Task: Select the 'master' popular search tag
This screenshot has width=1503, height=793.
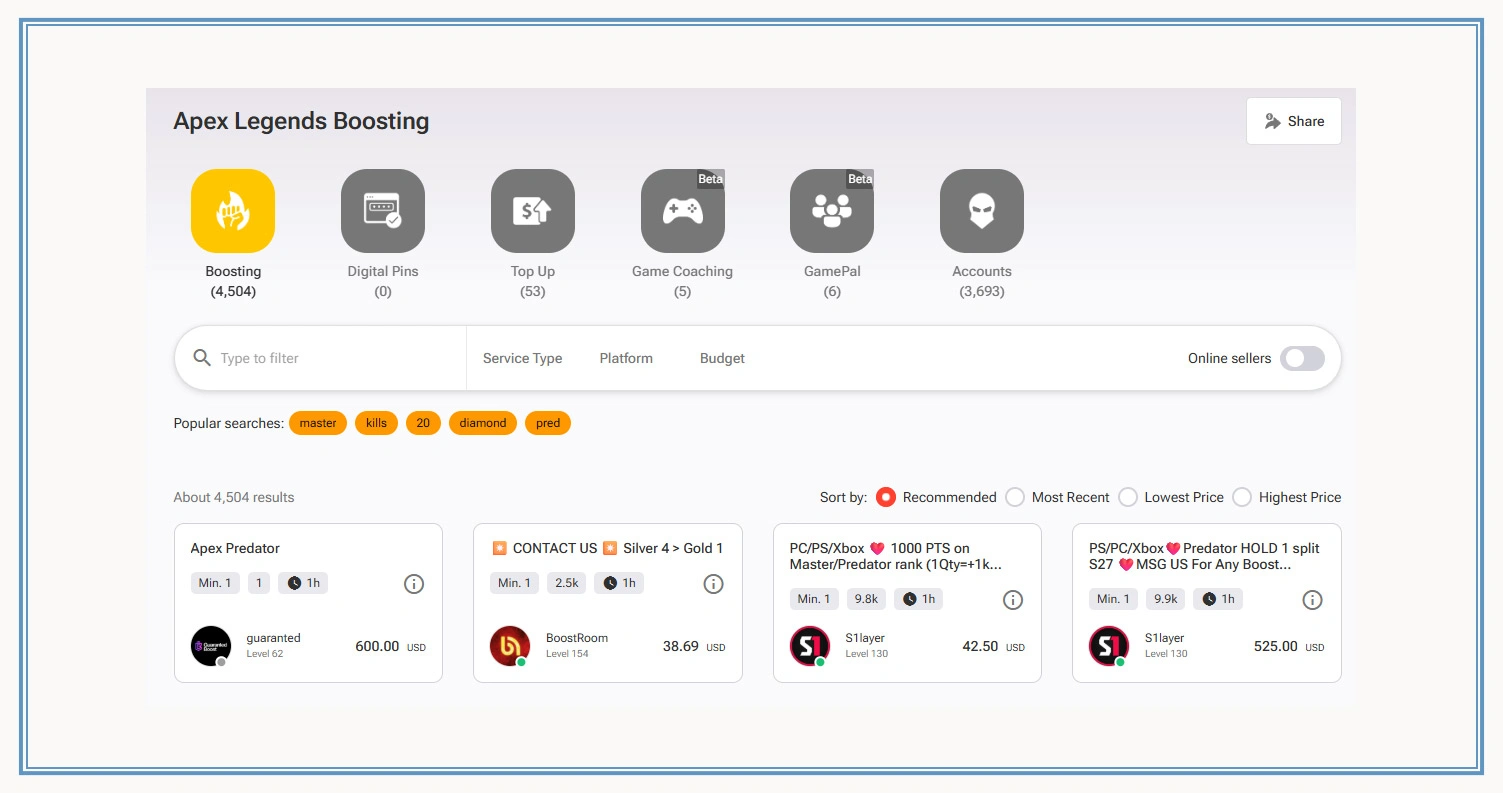Action: tap(318, 423)
